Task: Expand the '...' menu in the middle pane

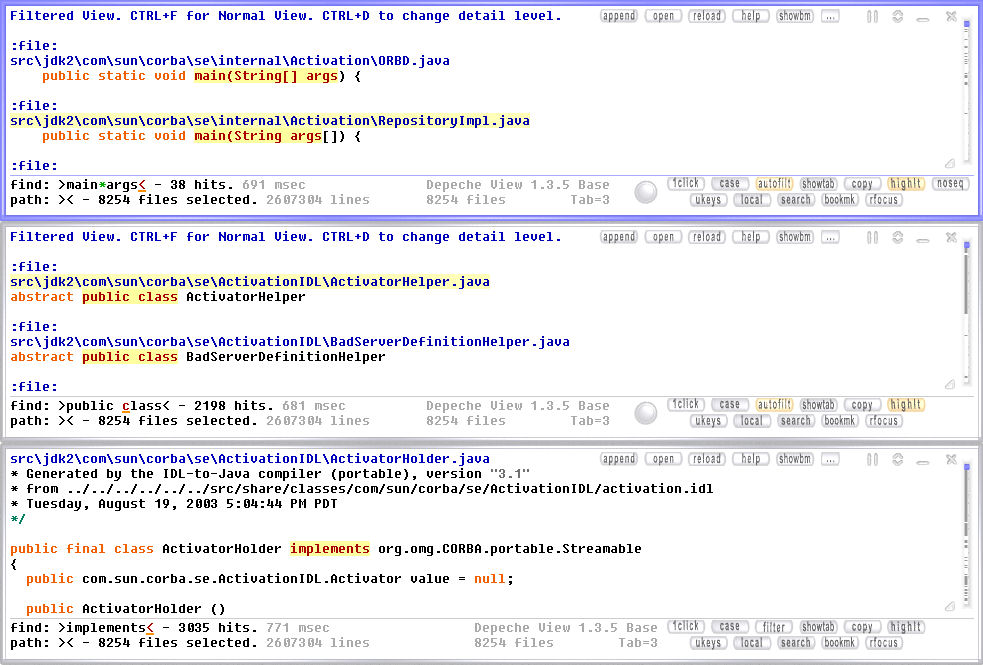Action: [x=829, y=238]
